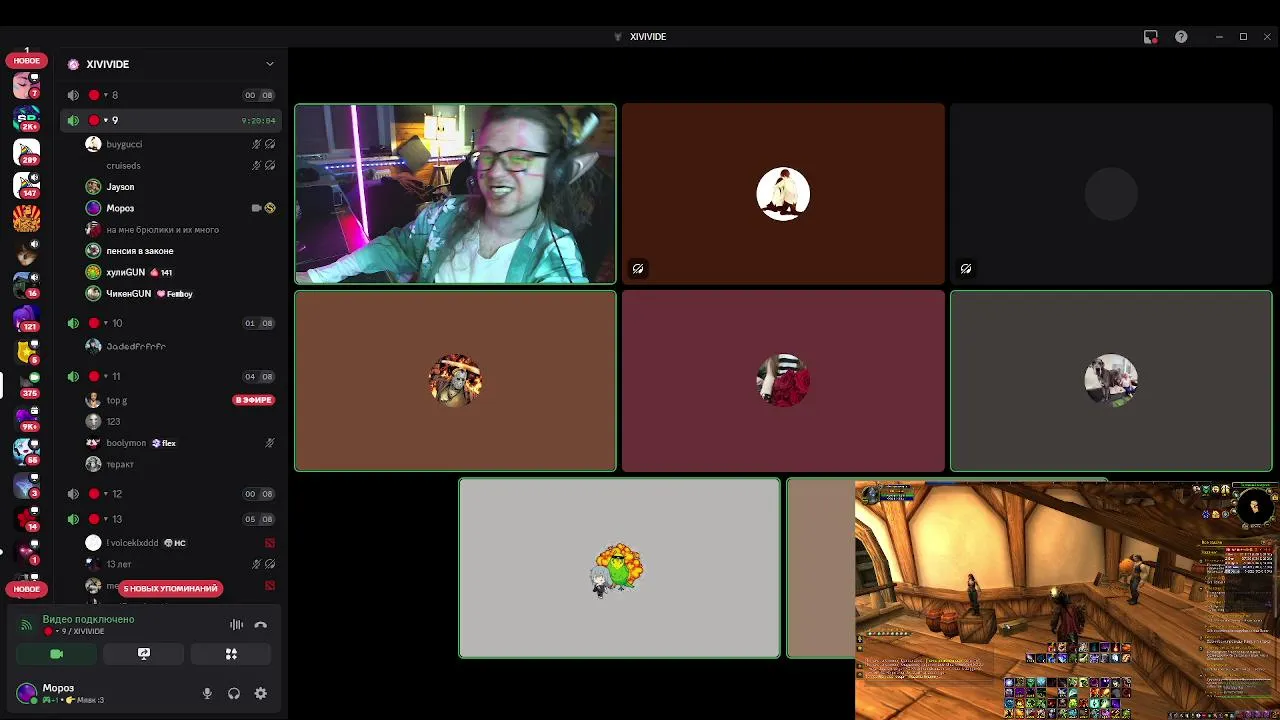Join voice channel 11

170,376
